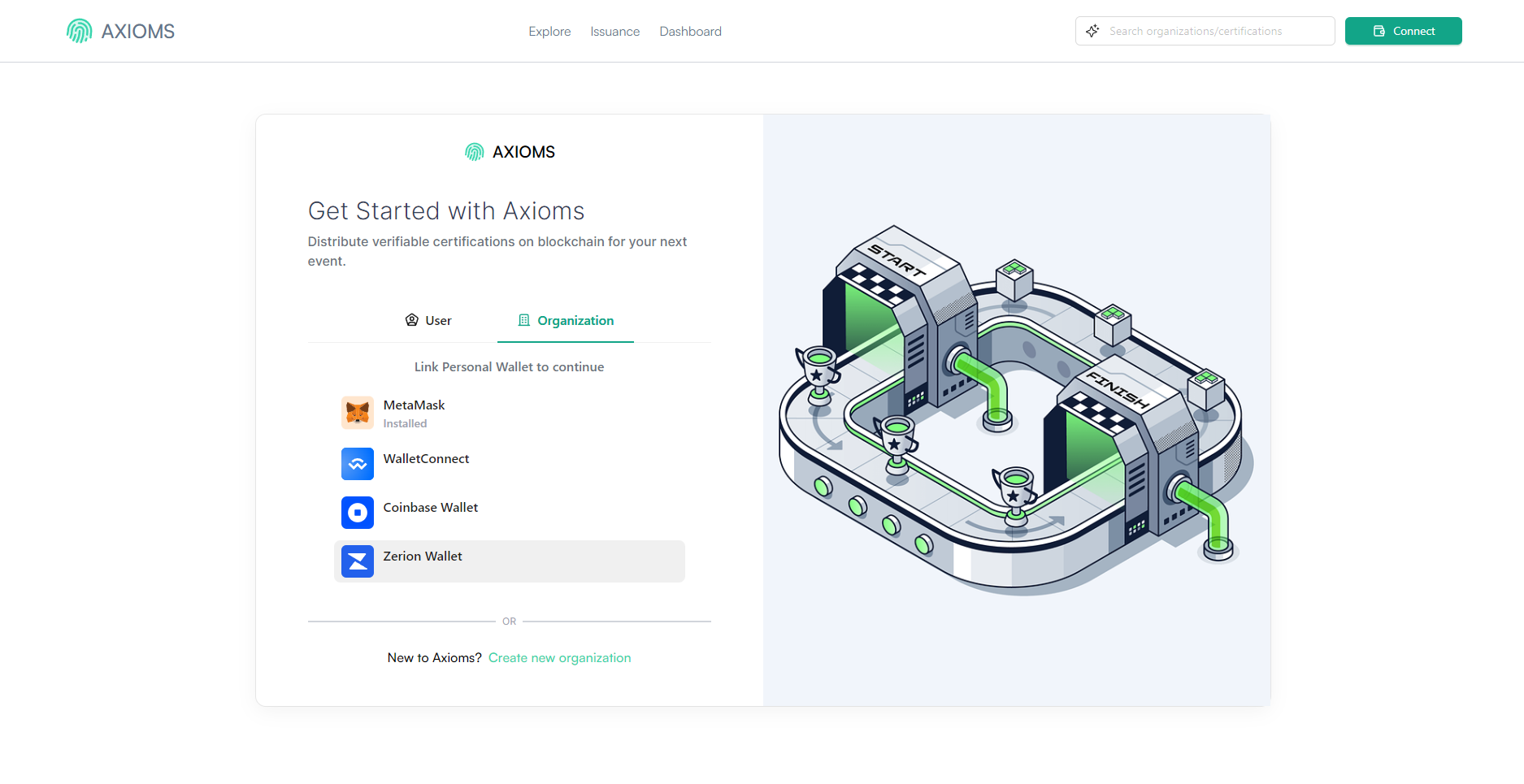Click the New to Axioms? text
This screenshot has width=1524, height=784.
[435, 658]
